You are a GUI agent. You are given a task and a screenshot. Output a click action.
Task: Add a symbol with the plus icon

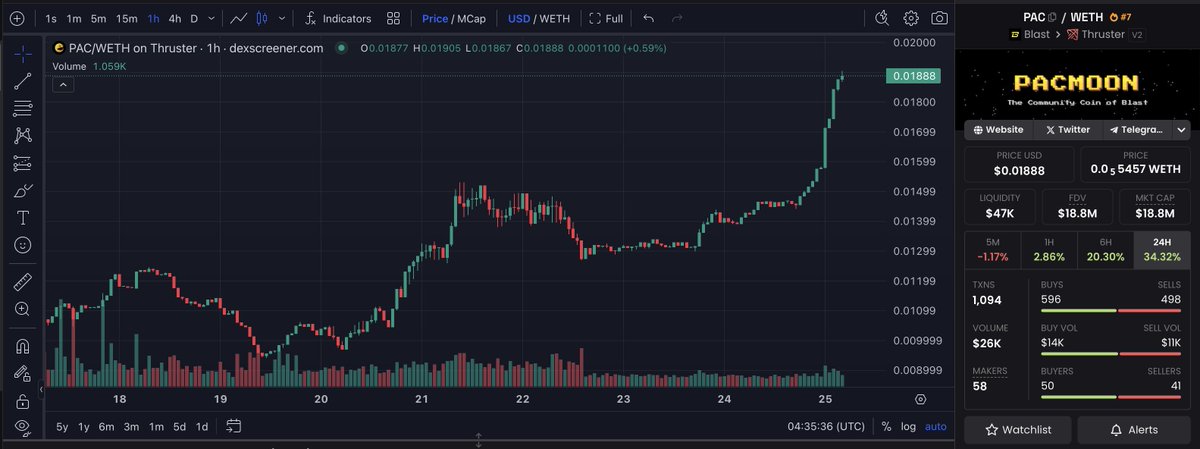point(16,18)
